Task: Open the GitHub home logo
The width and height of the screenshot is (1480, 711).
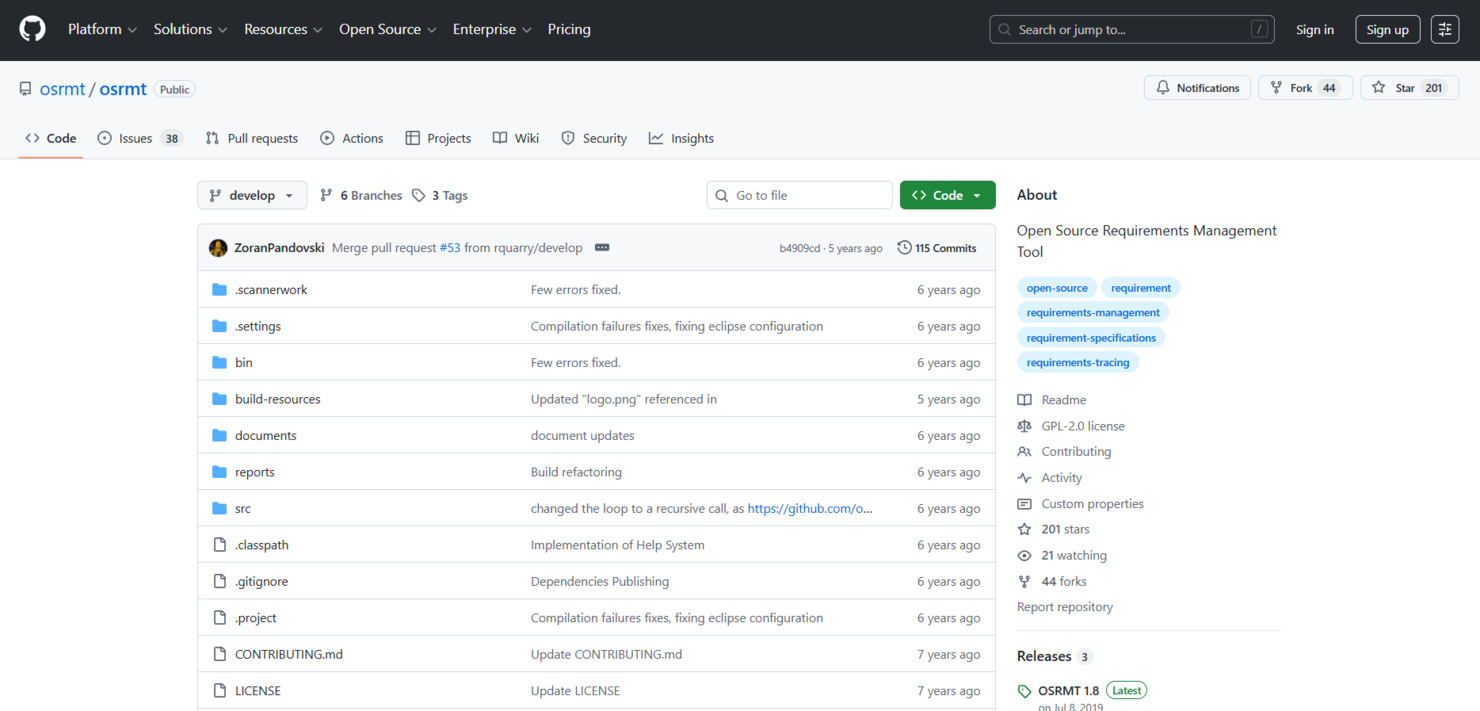Action: tap(33, 30)
